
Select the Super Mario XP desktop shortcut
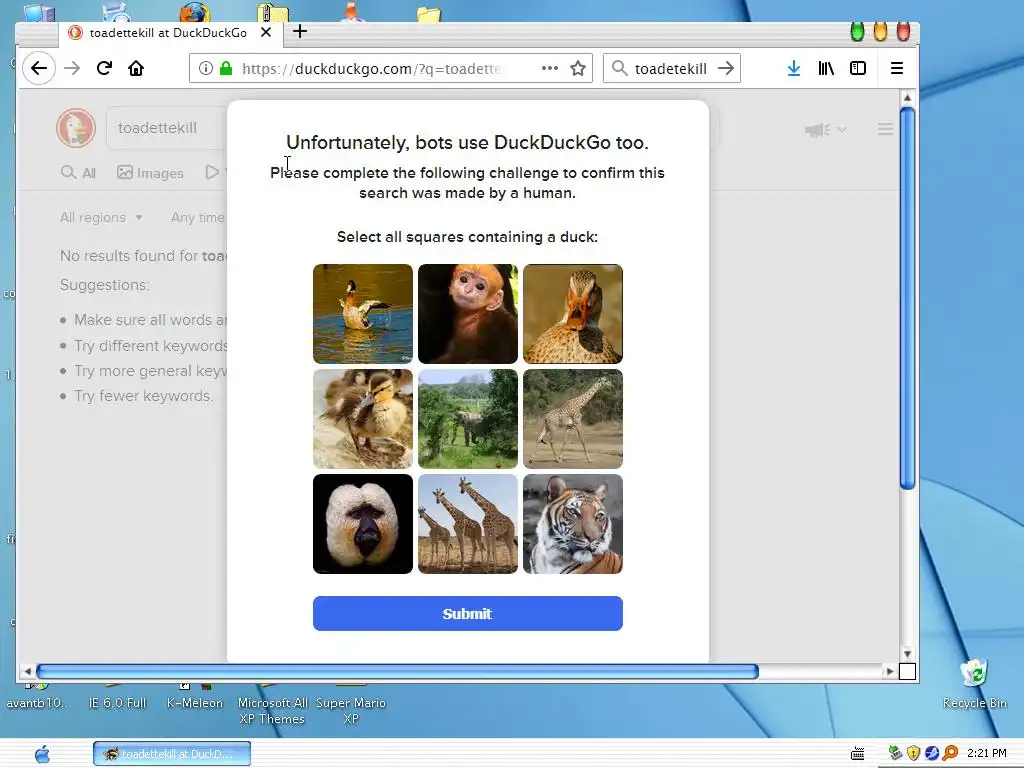tap(351, 709)
